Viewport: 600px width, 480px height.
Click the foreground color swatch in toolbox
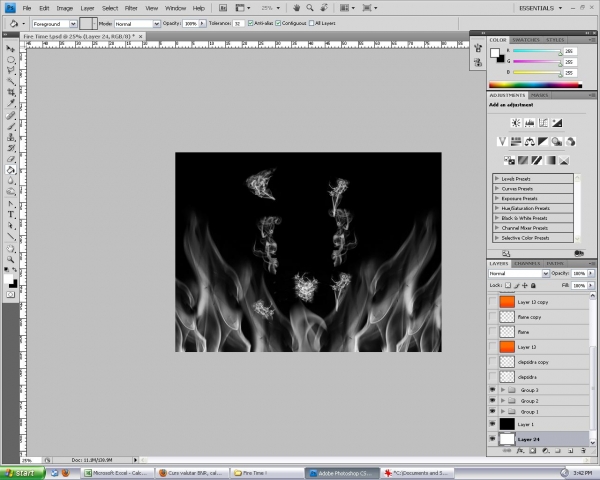pos(8,279)
